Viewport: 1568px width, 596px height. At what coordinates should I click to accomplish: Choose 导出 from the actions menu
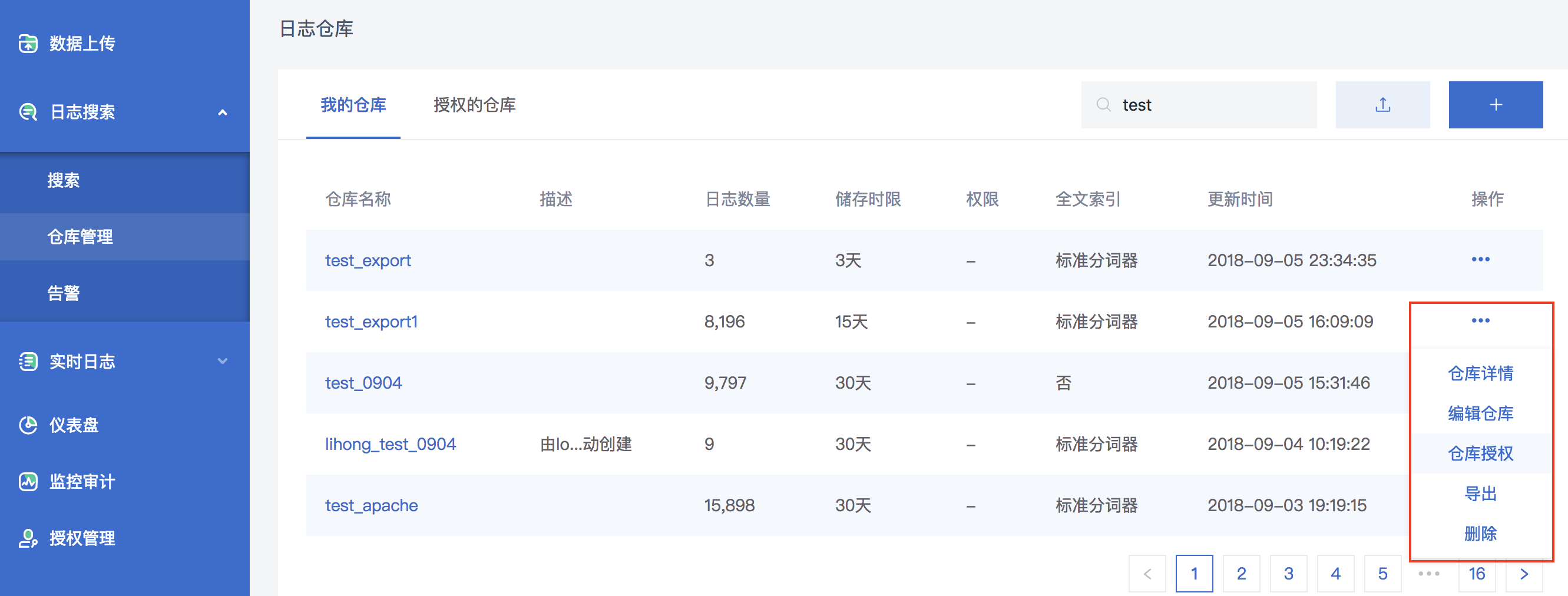coord(1480,494)
